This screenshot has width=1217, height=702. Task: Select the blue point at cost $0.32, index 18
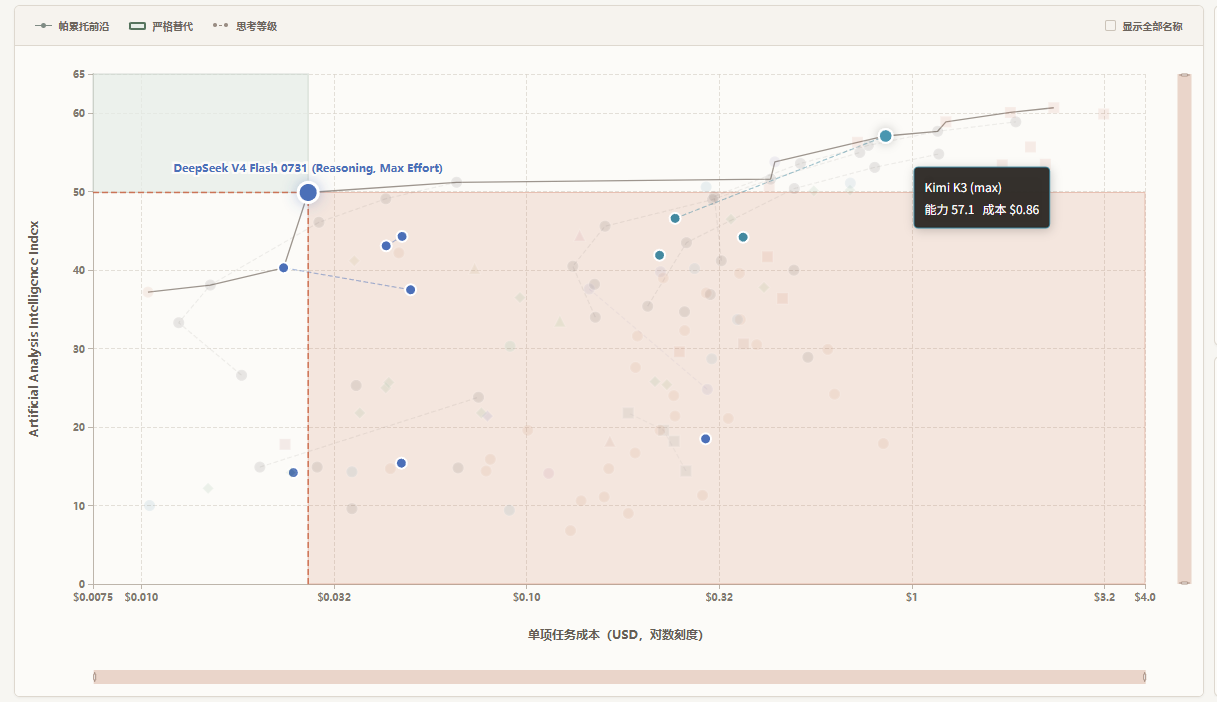[x=705, y=439]
